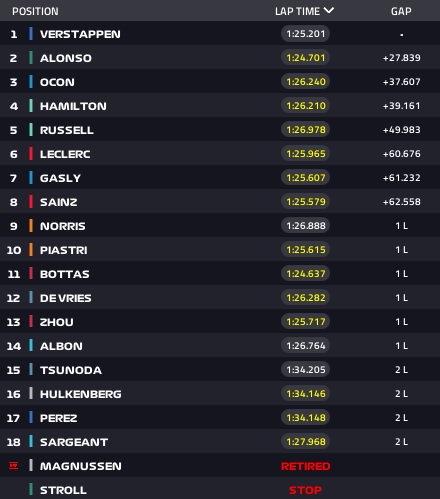Open the ALONSO driver name
Screen dimensions: 440x499
tap(66, 58)
